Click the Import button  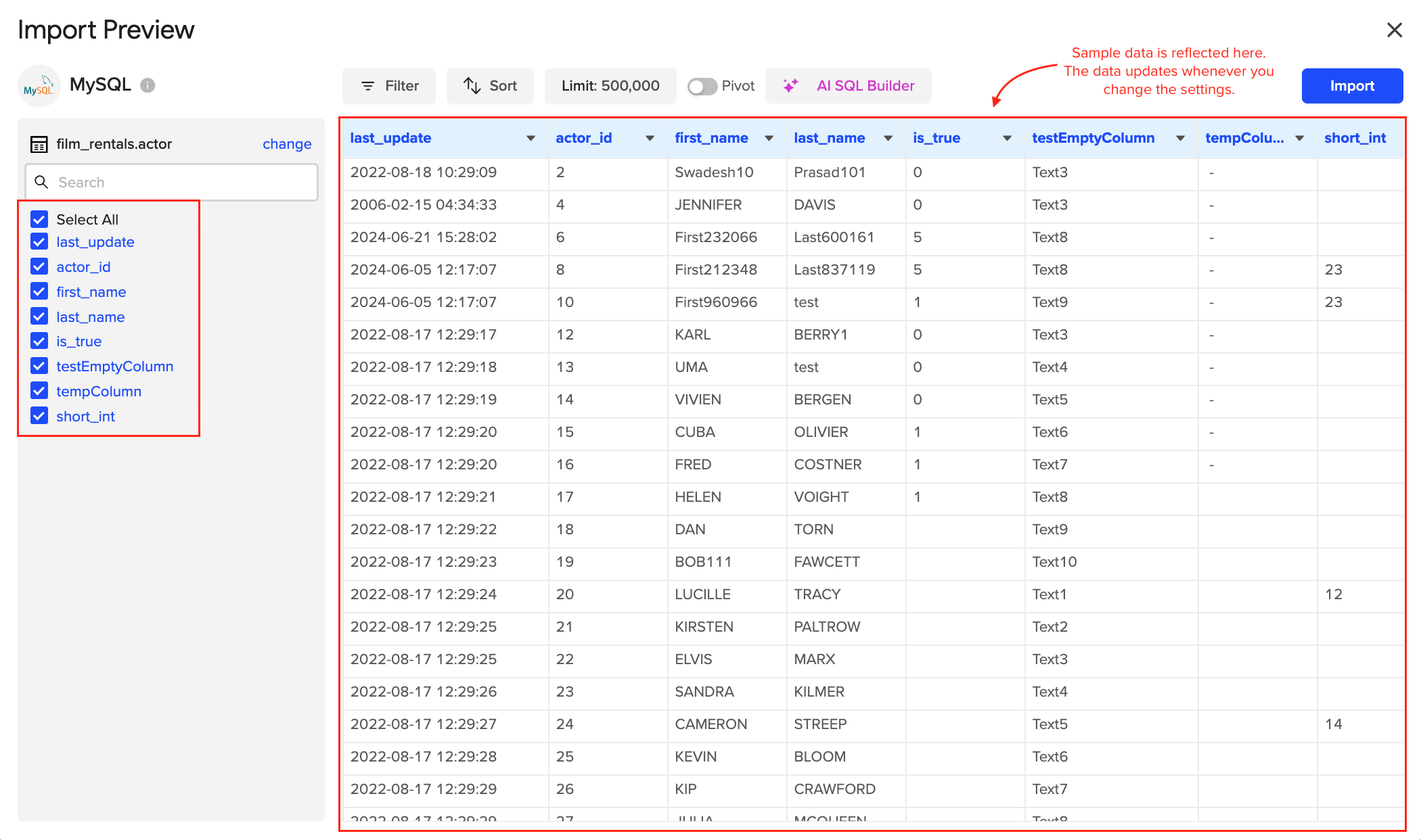pos(1351,86)
